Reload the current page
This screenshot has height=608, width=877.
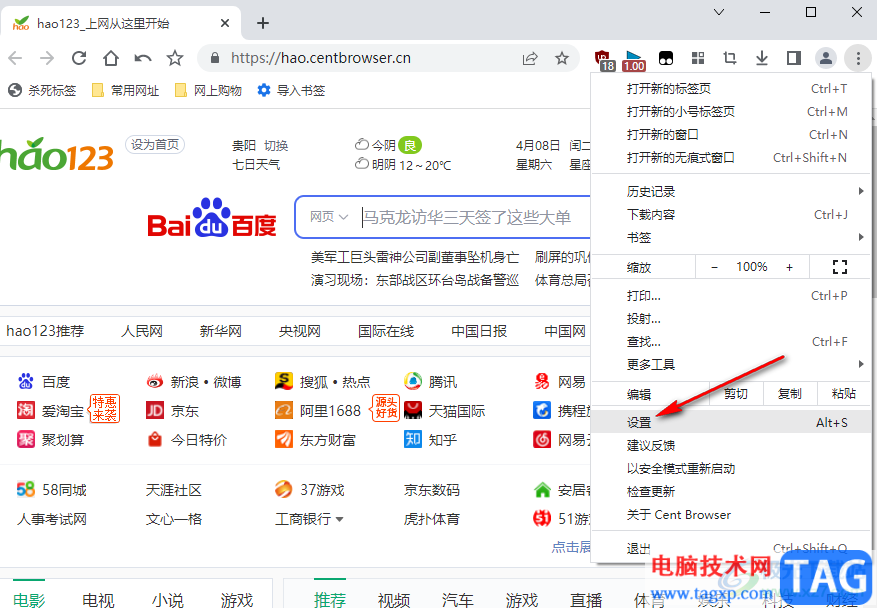coord(79,58)
